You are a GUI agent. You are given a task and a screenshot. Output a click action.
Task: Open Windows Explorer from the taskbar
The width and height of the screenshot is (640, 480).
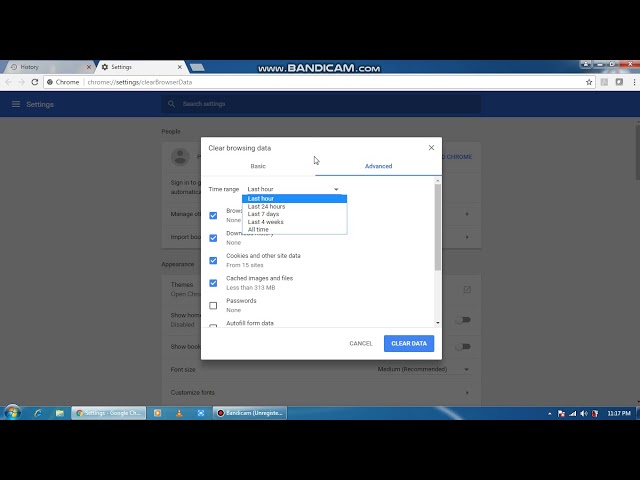click(x=60, y=413)
